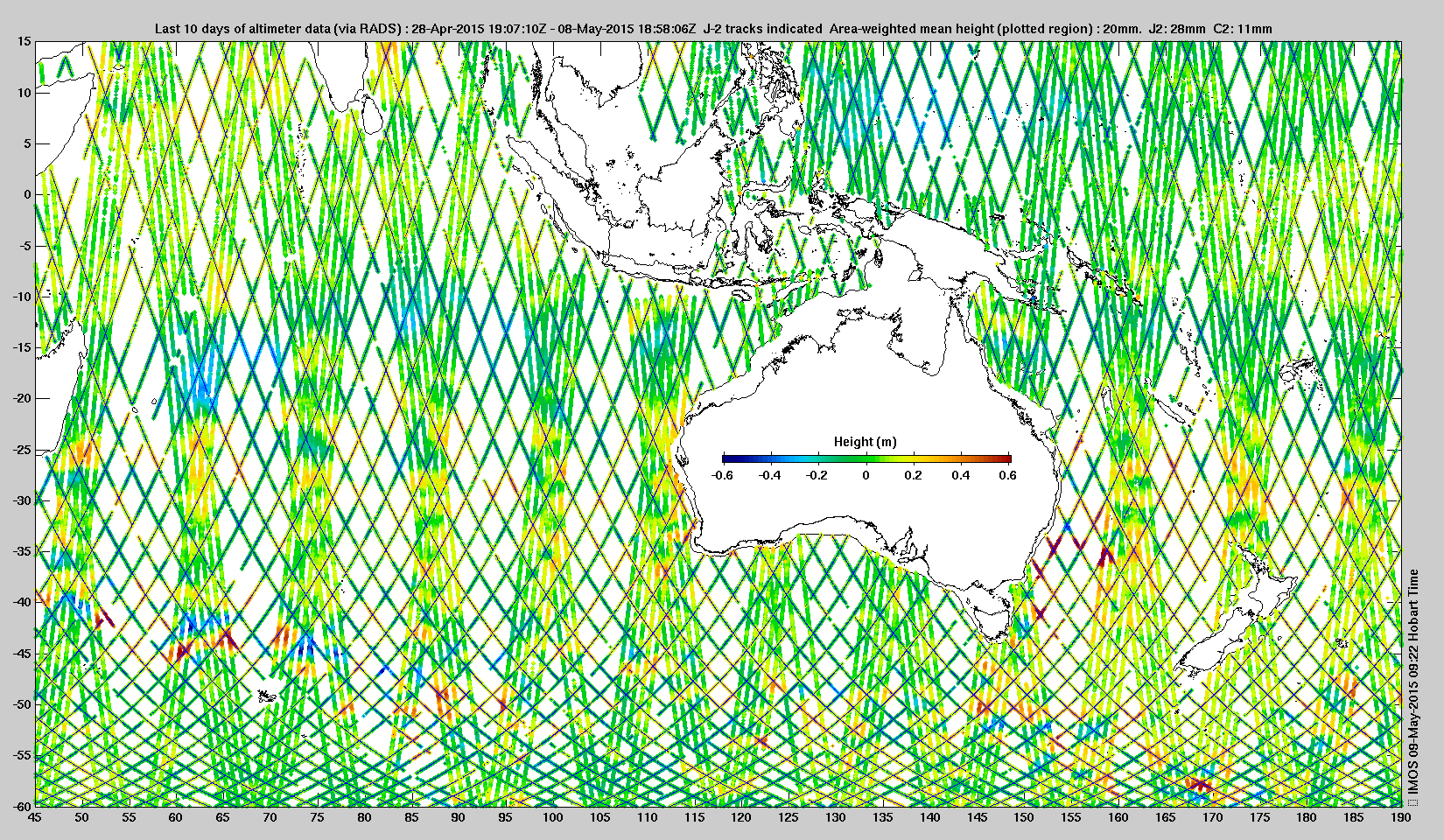Click latitude axis label -55
The width and height of the screenshot is (1444, 840).
point(22,755)
